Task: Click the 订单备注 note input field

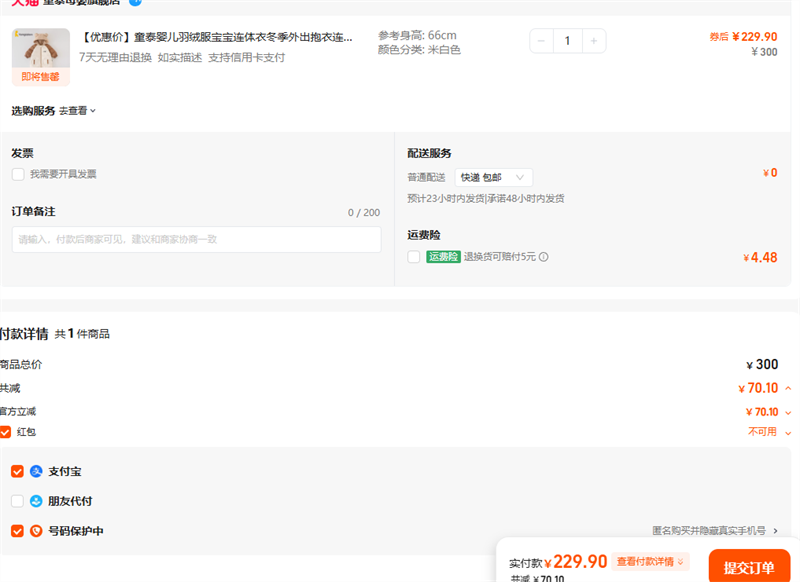Action: pyautogui.click(x=197, y=240)
